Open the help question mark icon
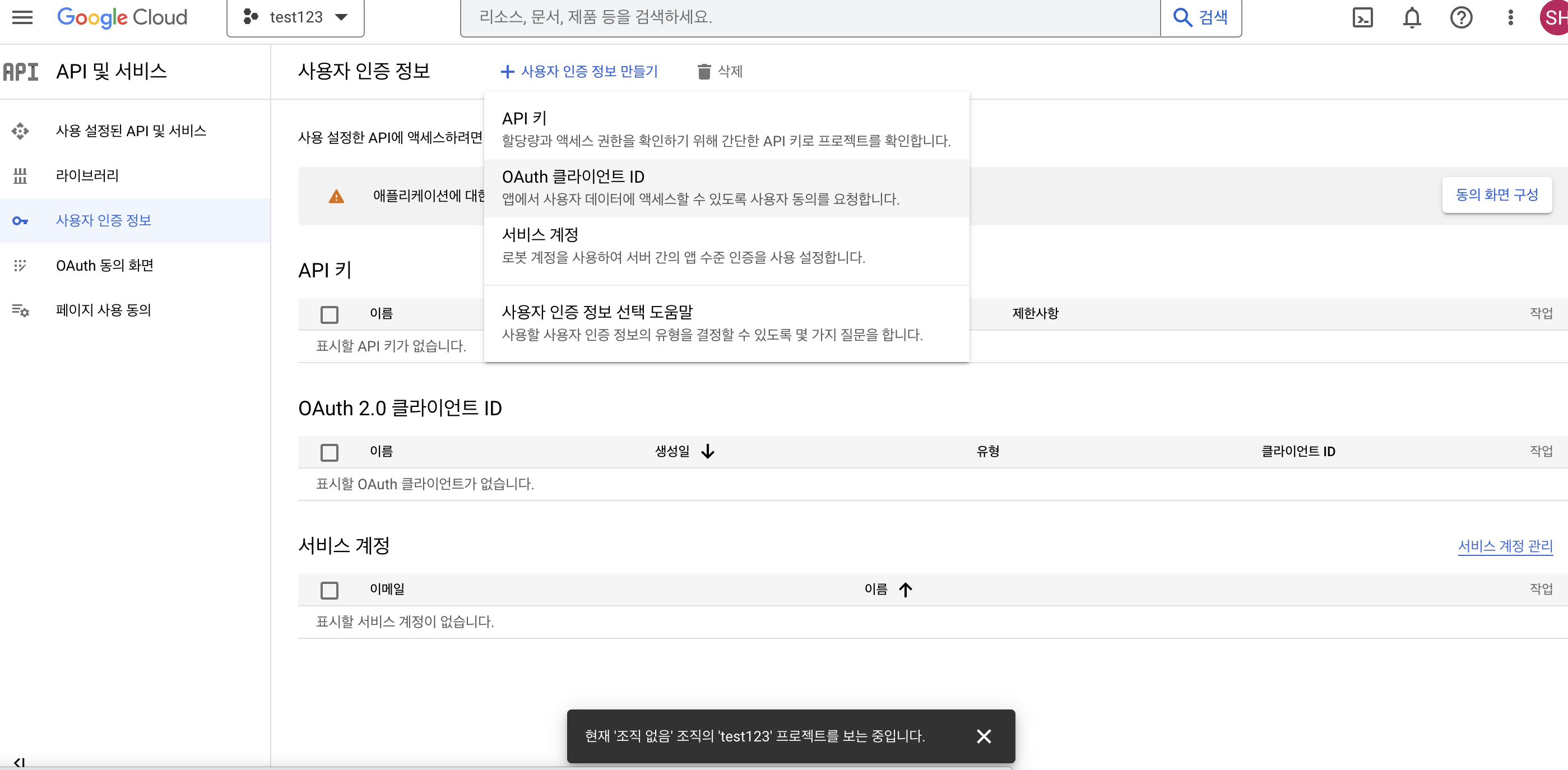This screenshot has width=1568, height=770. (1461, 17)
